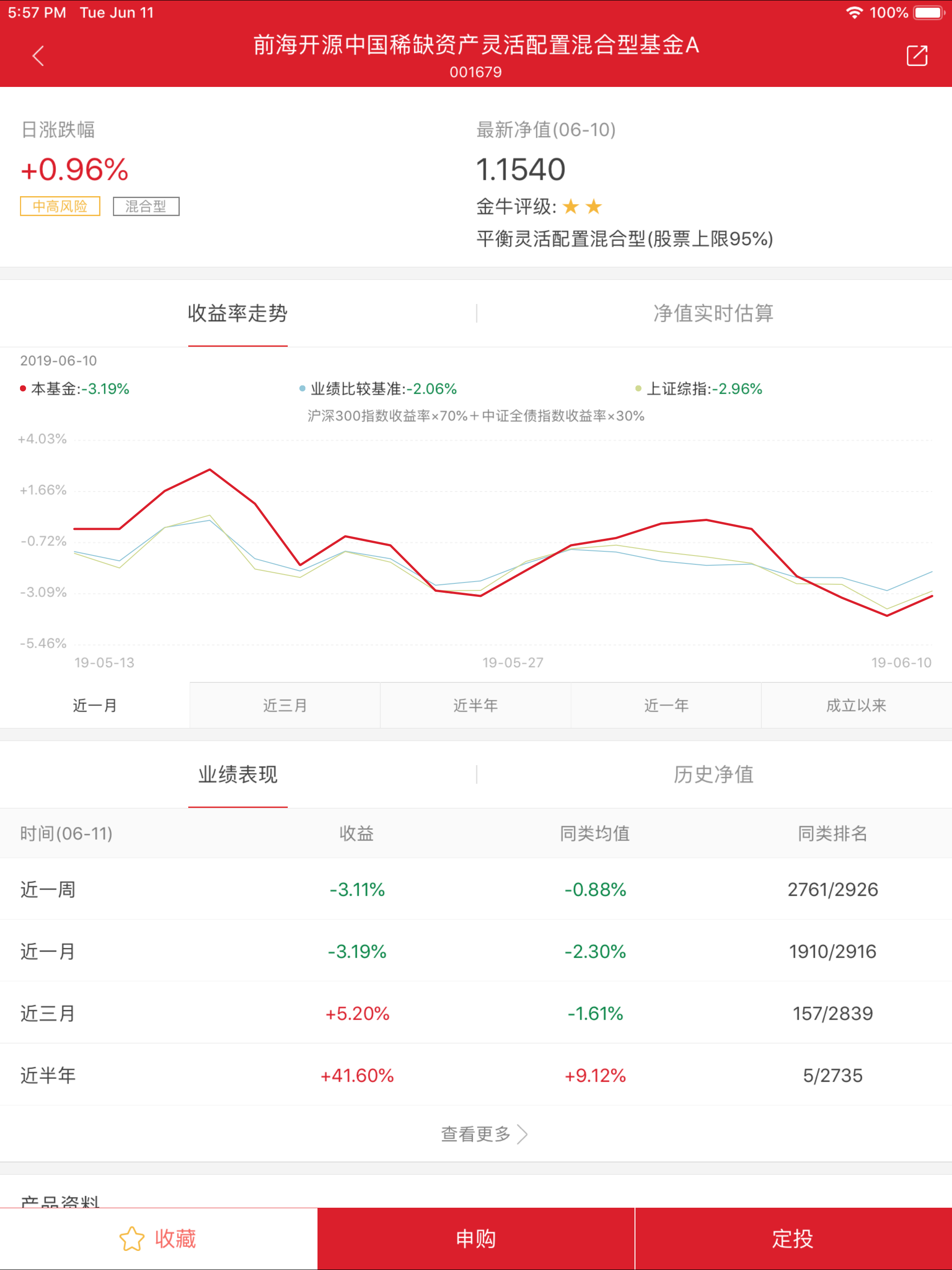Tap category average -2.30%

click(595, 952)
